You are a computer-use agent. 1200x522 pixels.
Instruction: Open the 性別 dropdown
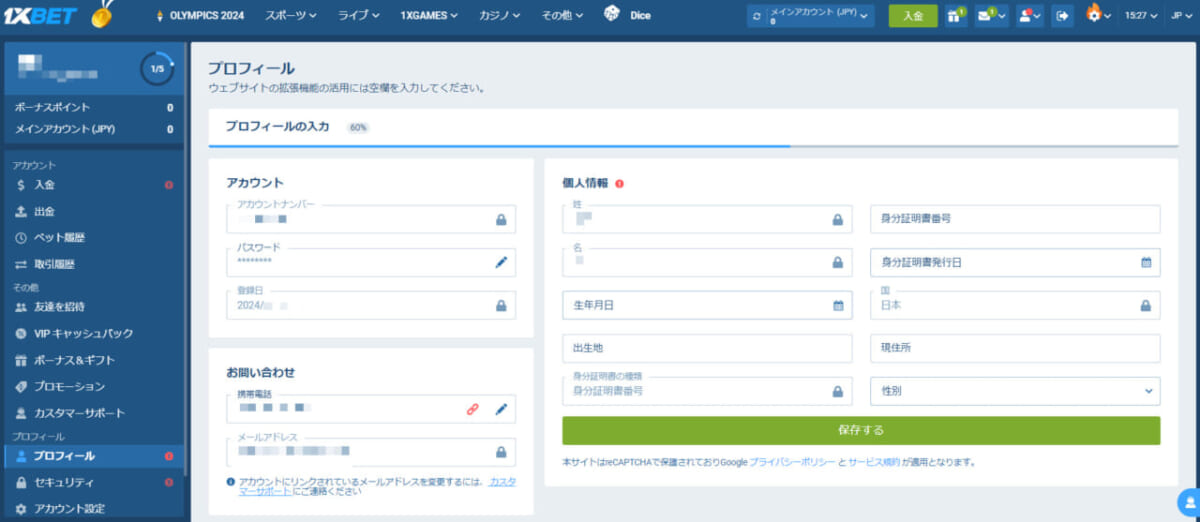(x=1015, y=391)
